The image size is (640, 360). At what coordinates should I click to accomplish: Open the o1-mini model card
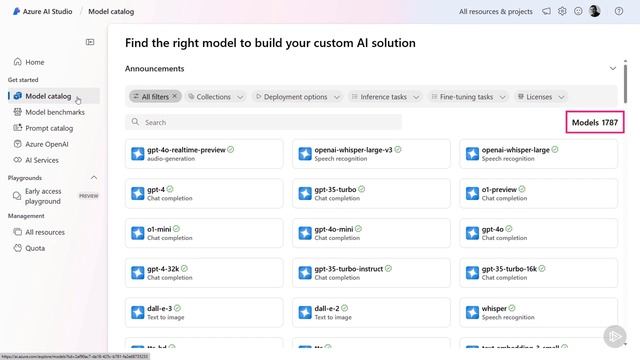point(204,233)
